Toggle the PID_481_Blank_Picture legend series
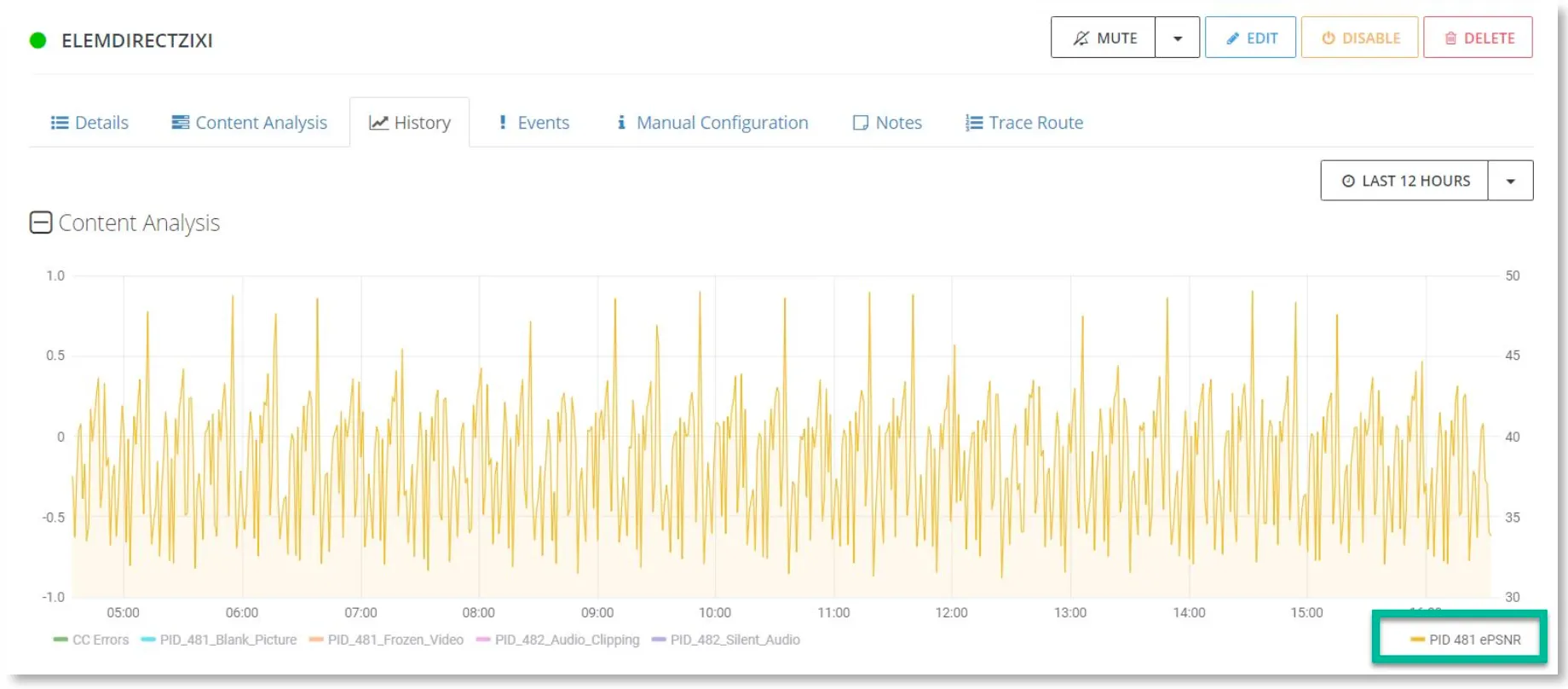1568x689 pixels. [219, 640]
